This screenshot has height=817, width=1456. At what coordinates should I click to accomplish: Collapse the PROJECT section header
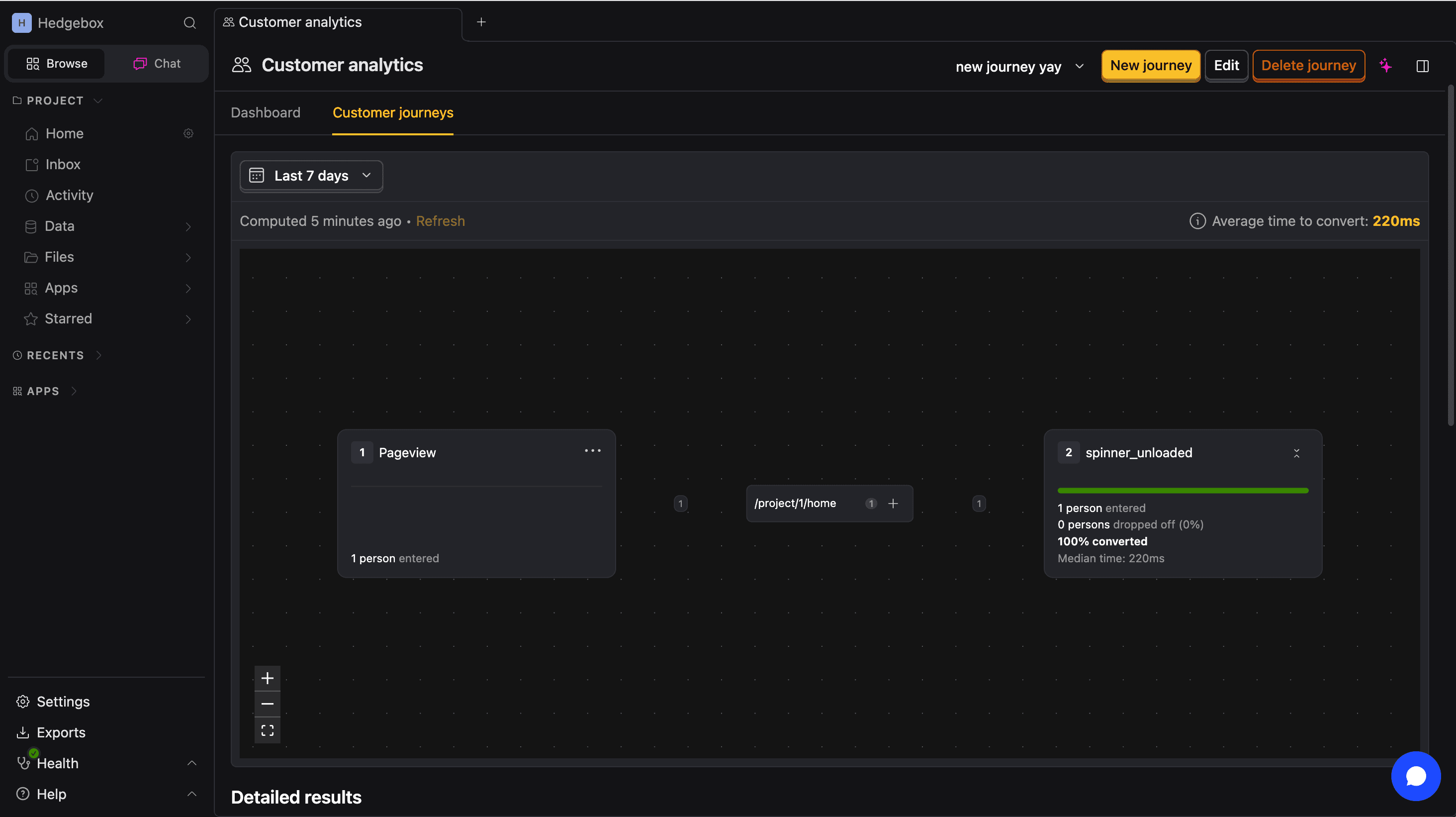(98, 100)
